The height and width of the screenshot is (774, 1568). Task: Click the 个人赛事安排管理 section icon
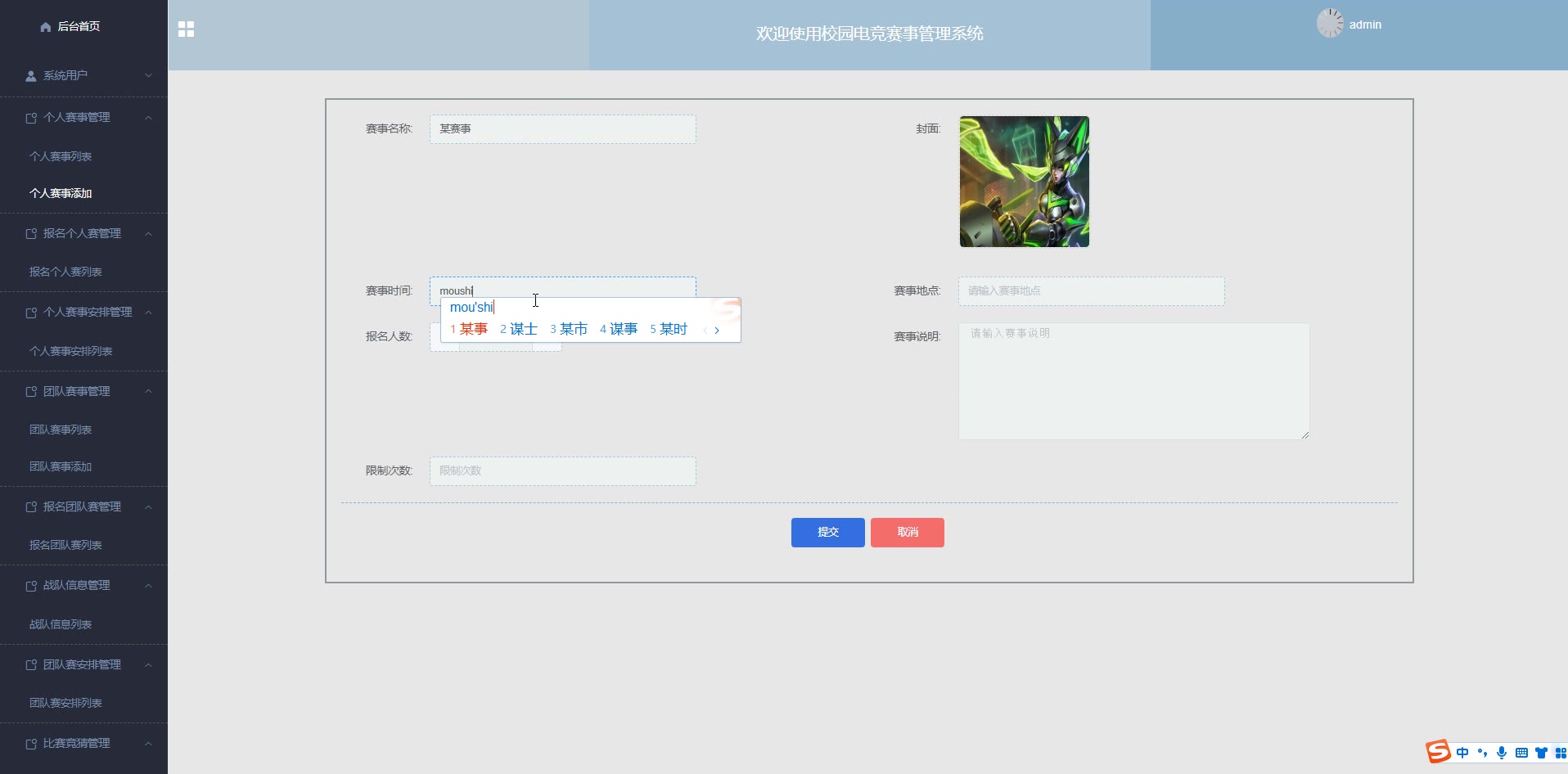click(31, 313)
